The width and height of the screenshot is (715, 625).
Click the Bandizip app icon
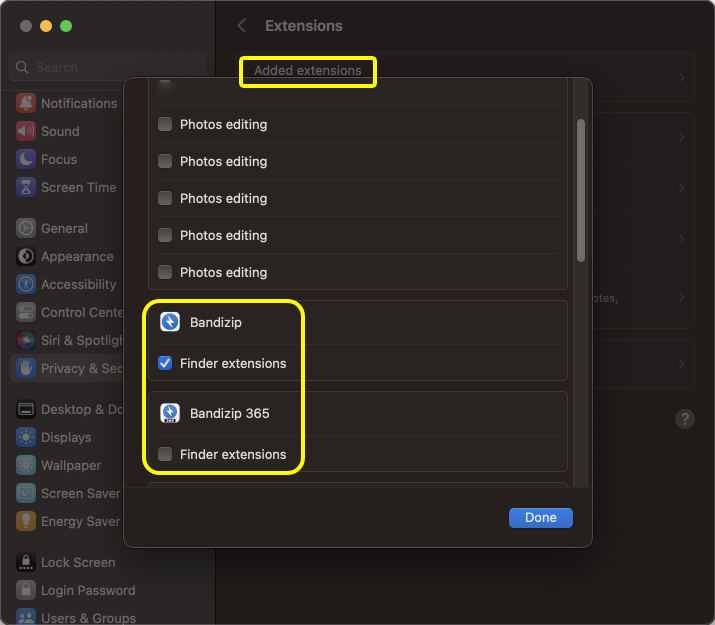(x=170, y=323)
